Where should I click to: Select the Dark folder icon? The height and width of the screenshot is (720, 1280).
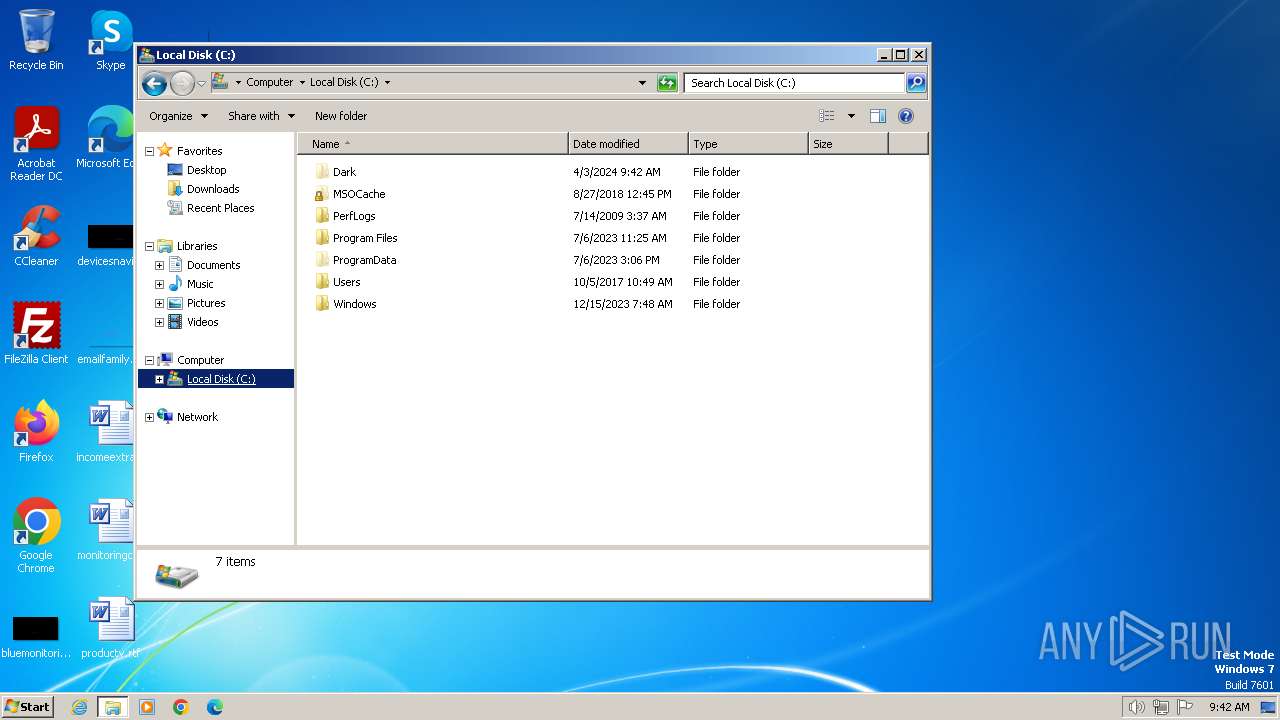(x=322, y=172)
